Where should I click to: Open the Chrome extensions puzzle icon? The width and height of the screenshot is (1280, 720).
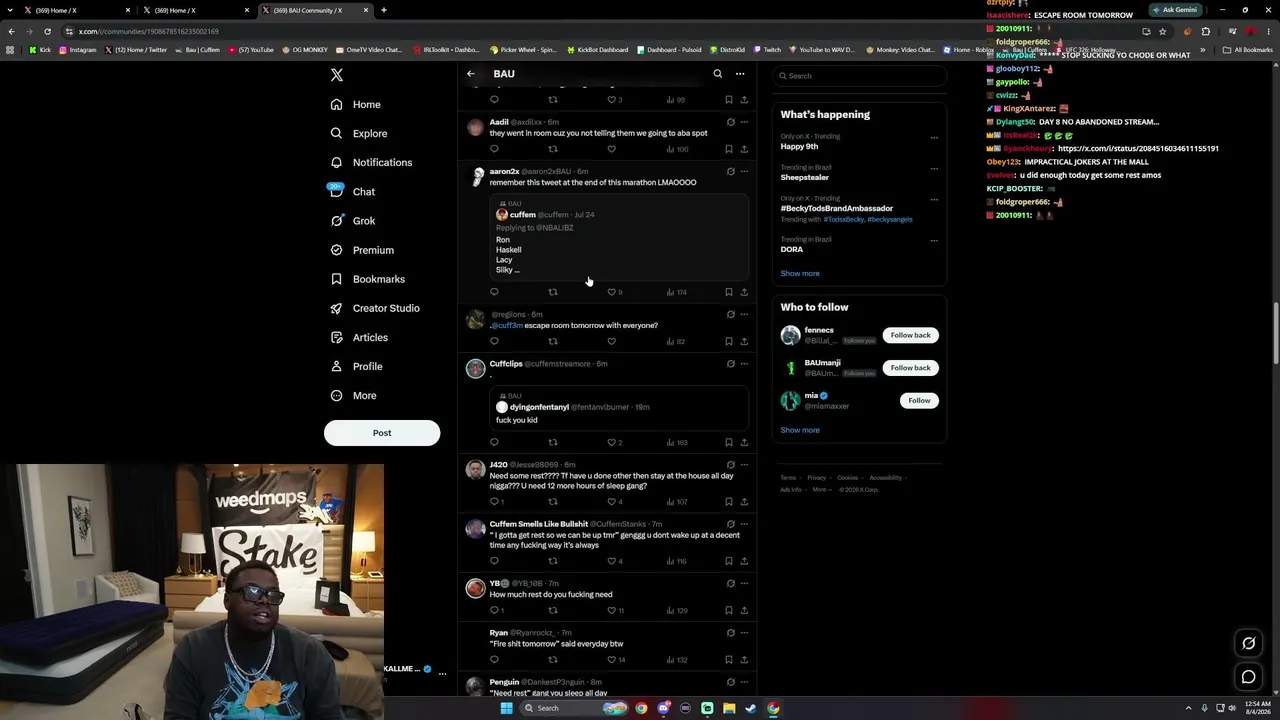coord(1205,31)
